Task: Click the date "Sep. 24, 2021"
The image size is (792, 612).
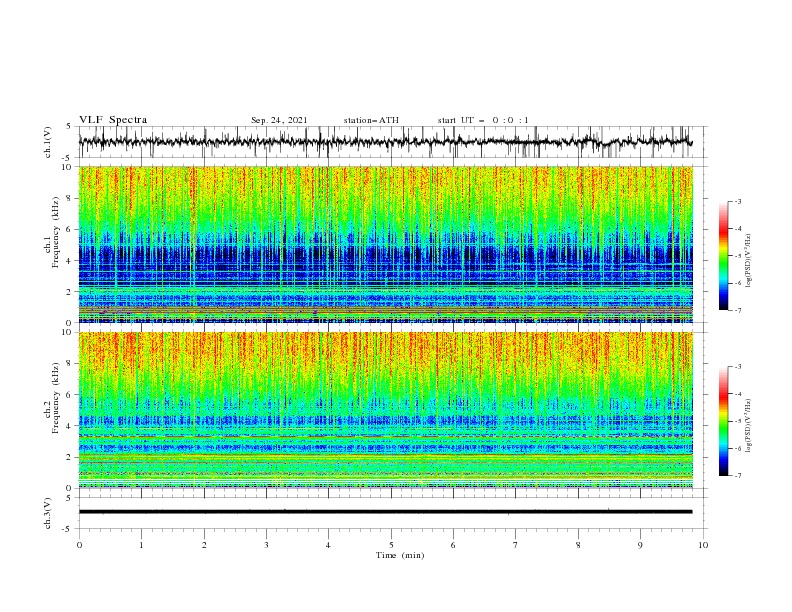Action: 279,120
